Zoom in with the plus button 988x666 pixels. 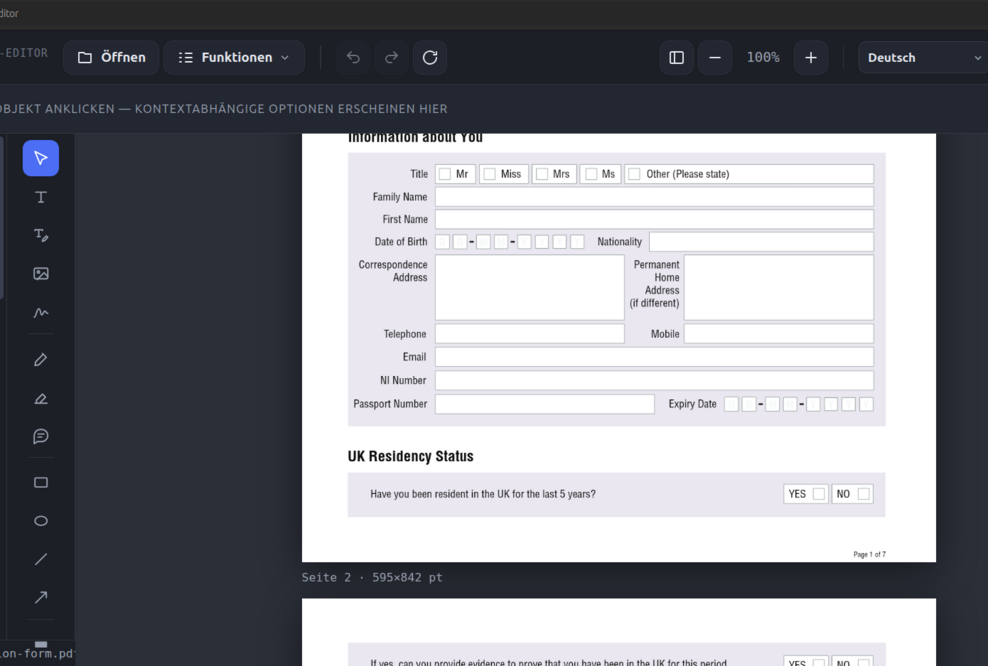811,57
